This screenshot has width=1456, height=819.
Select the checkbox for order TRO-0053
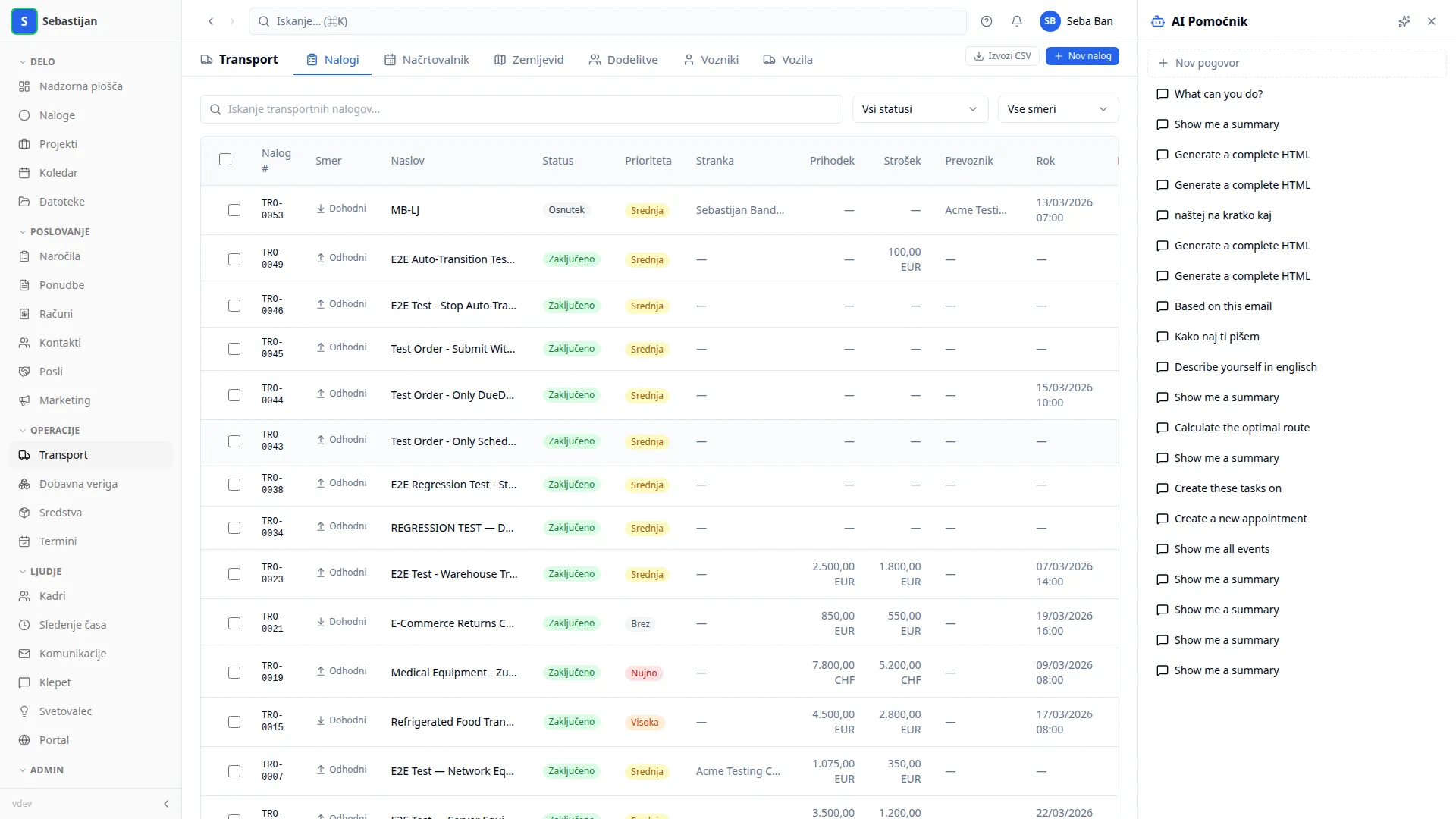tap(234, 210)
